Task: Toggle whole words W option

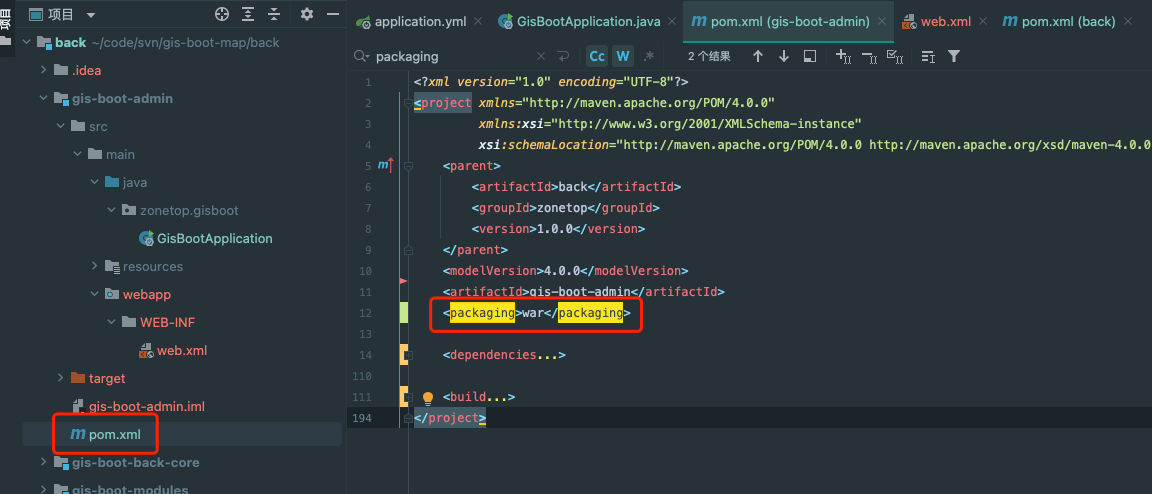Action: click(x=623, y=56)
